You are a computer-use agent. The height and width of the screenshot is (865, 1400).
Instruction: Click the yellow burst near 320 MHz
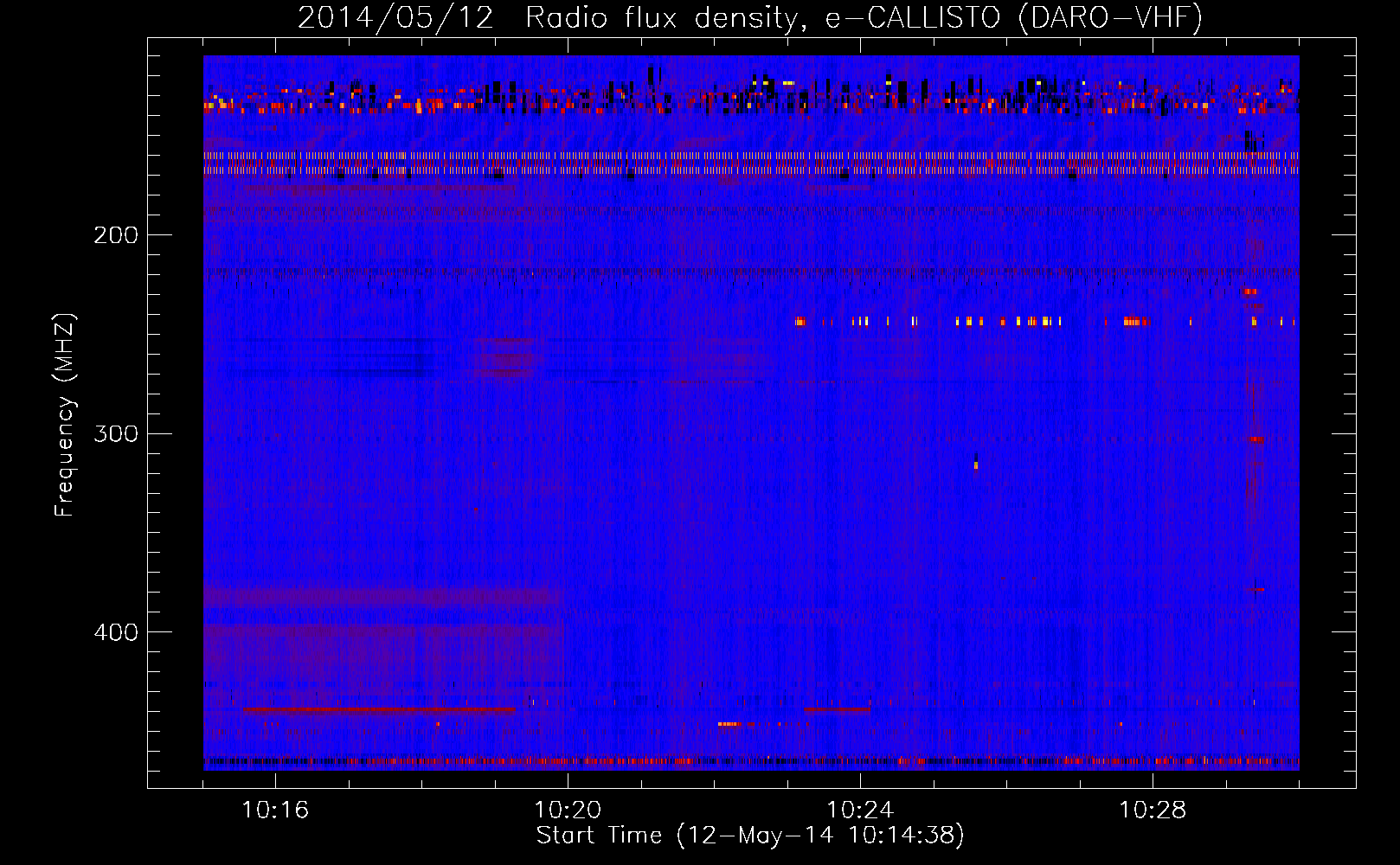click(976, 465)
